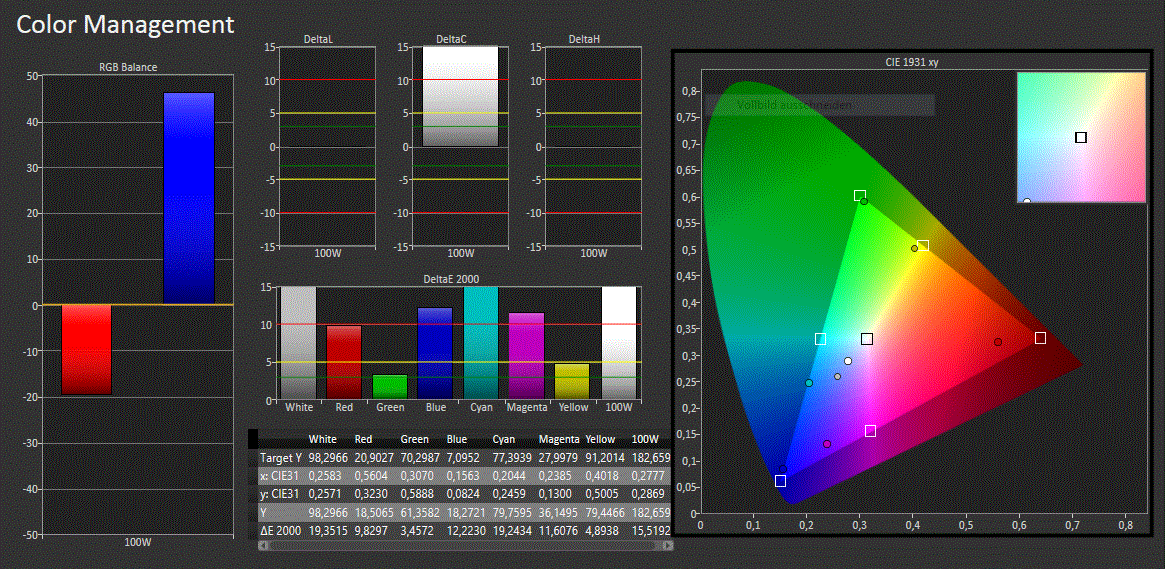Select white measured dot on CIE diagram

pyautogui.click(x=848, y=361)
